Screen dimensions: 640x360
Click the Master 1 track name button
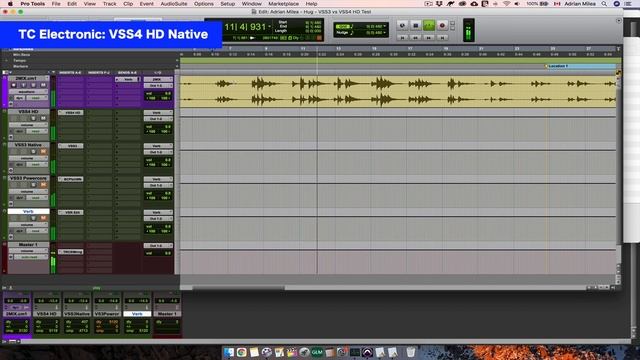(x=28, y=244)
